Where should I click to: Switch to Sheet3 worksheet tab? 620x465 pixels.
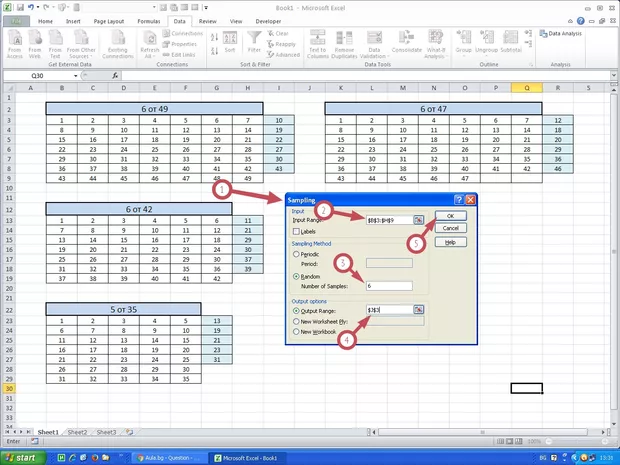106,432
